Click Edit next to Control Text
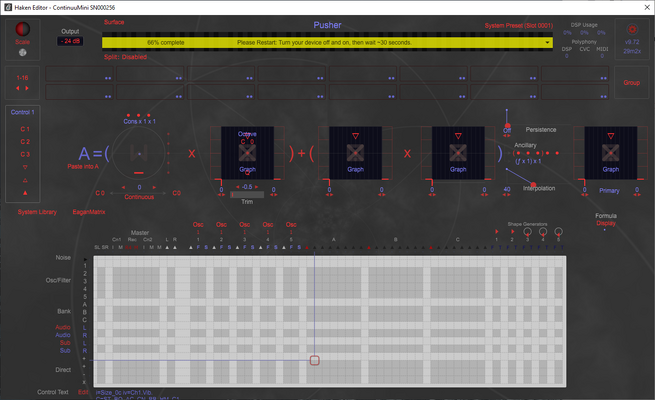This screenshot has width=655, height=400. [83, 392]
